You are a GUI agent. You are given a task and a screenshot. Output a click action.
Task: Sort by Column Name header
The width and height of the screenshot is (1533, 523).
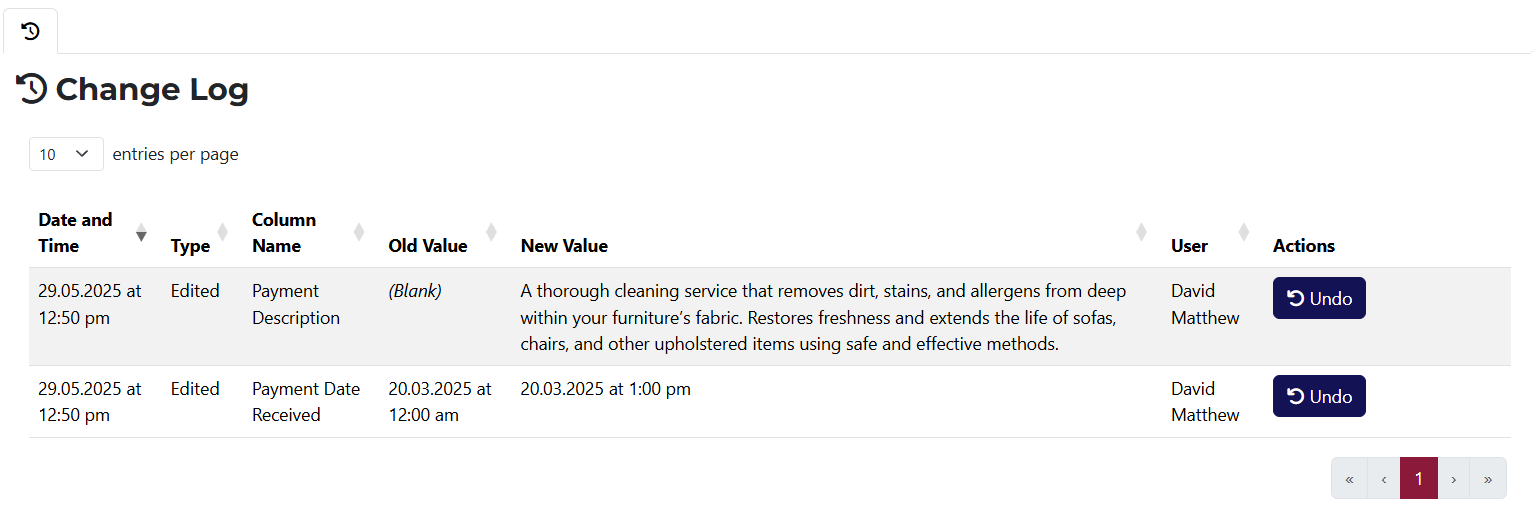point(283,233)
